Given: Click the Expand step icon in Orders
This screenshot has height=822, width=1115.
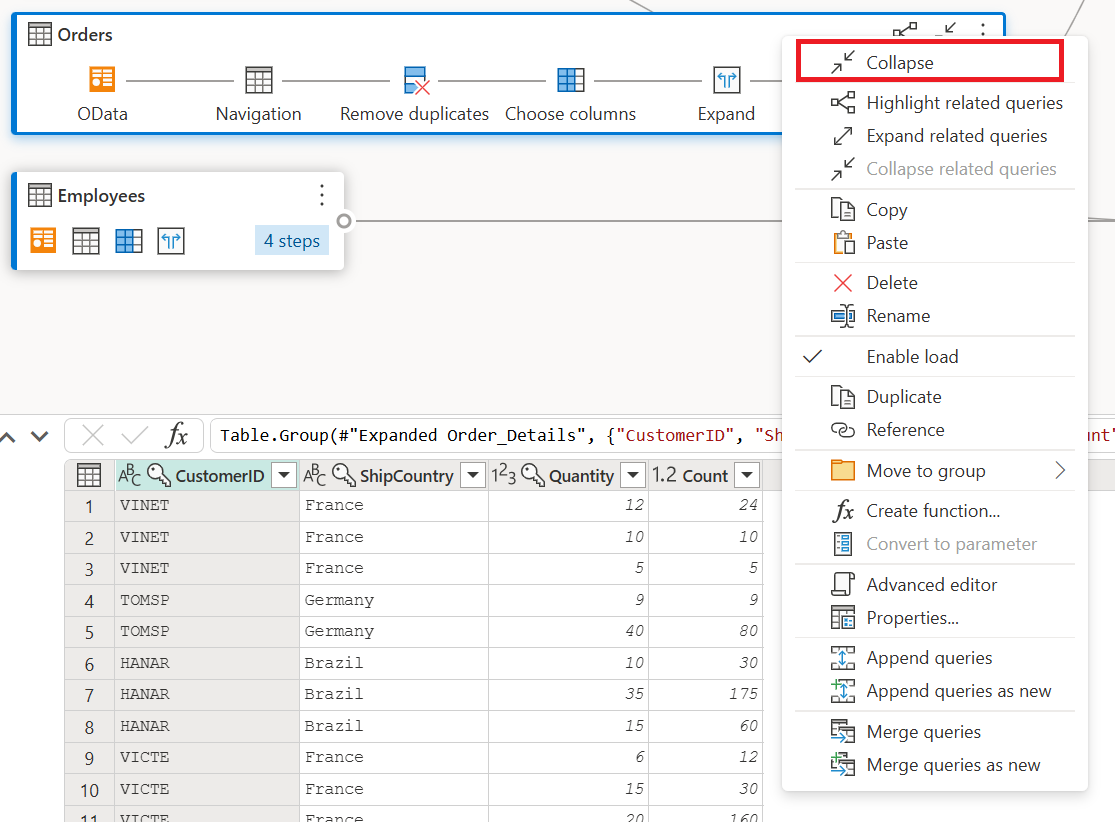Looking at the screenshot, I should coord(726,80).
